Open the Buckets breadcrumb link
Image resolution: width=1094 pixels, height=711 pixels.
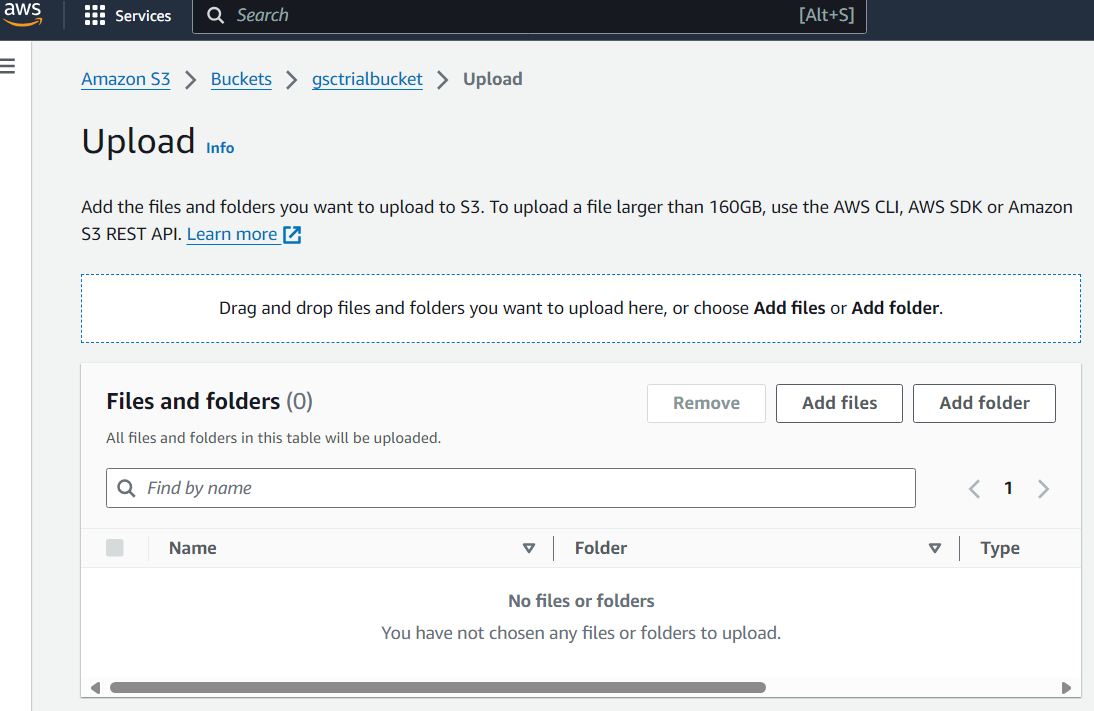click(x=241, y=79)
